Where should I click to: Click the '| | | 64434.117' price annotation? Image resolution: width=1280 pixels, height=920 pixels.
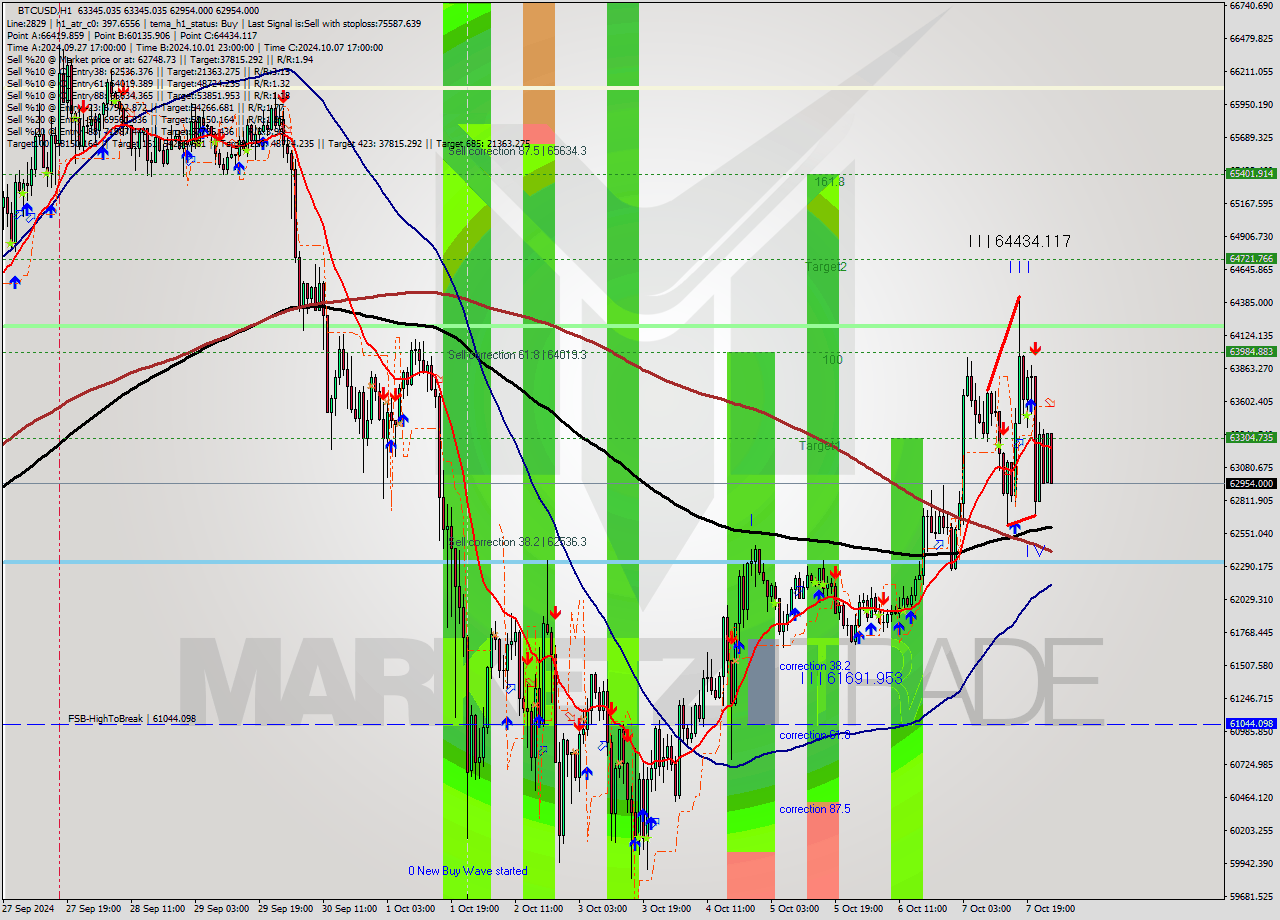1019,241
